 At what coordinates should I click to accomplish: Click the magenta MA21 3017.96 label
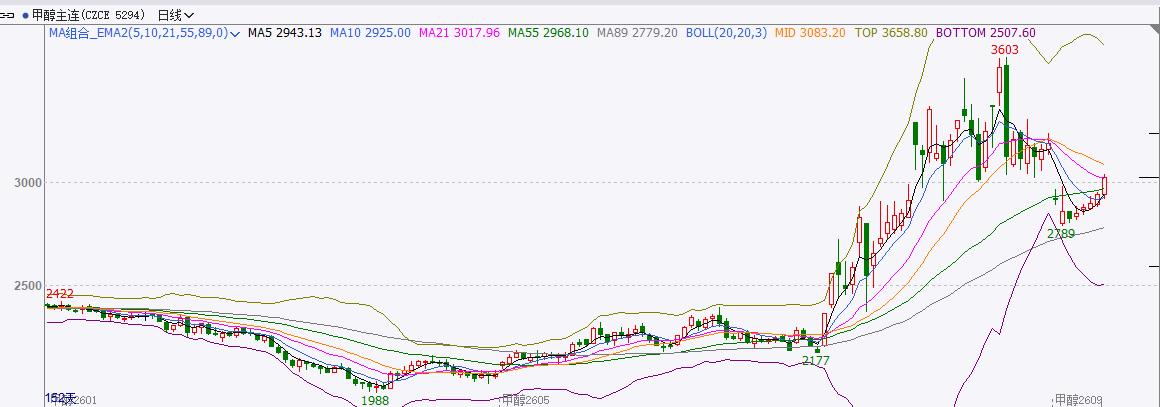point(458,33)
